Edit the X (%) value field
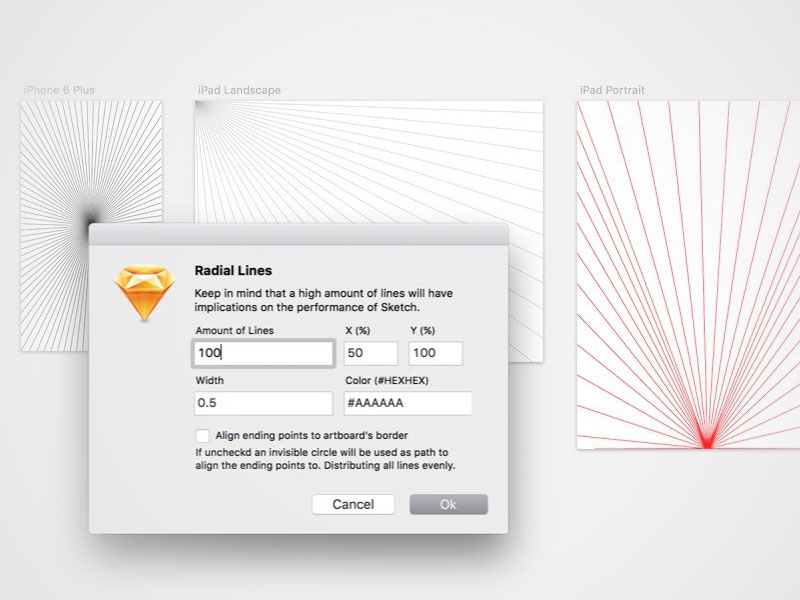Viewport: 800px width, 600px height. pos(370,353)
